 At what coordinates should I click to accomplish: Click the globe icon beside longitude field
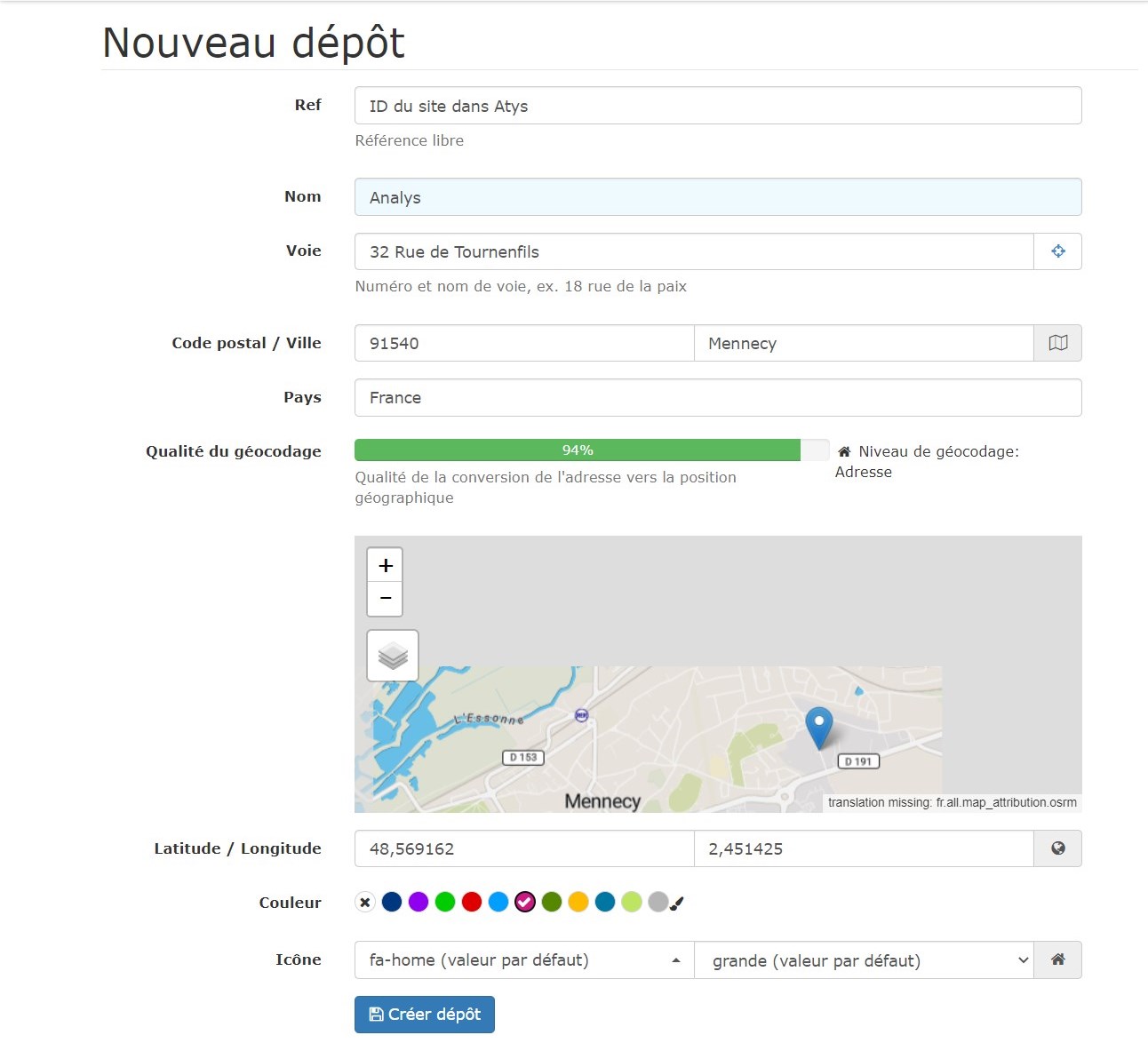tap(1057, 848)
